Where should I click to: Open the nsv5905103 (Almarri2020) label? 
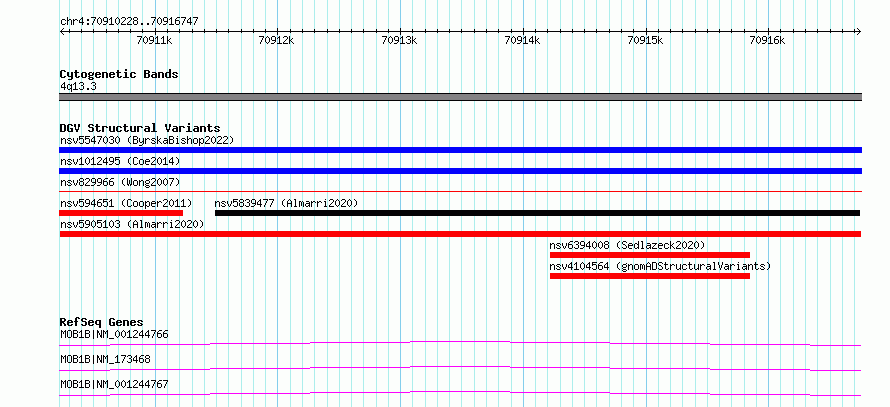(x=132, y=224)
